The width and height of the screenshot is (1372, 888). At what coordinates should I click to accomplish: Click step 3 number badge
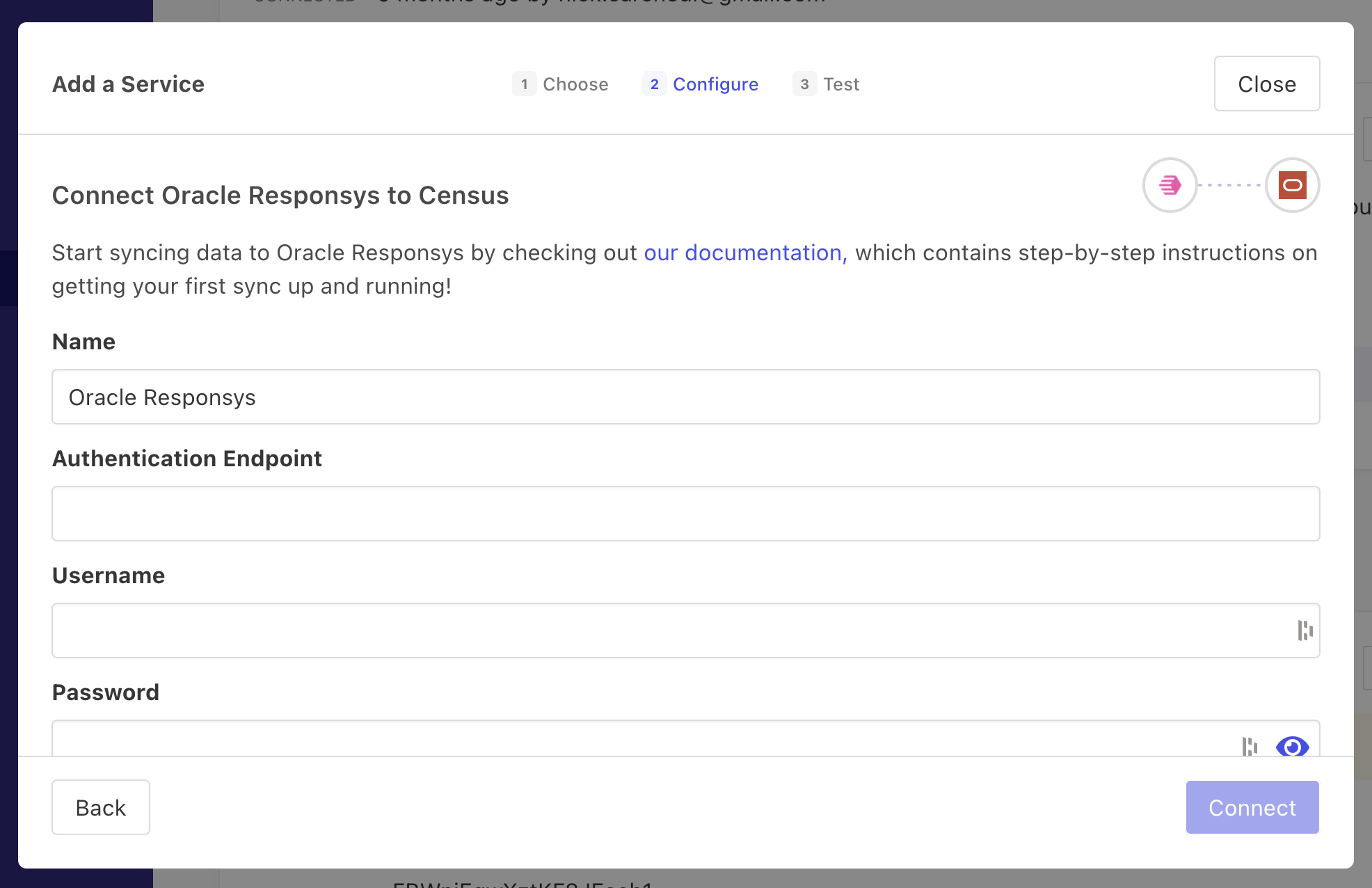point(804,84)
